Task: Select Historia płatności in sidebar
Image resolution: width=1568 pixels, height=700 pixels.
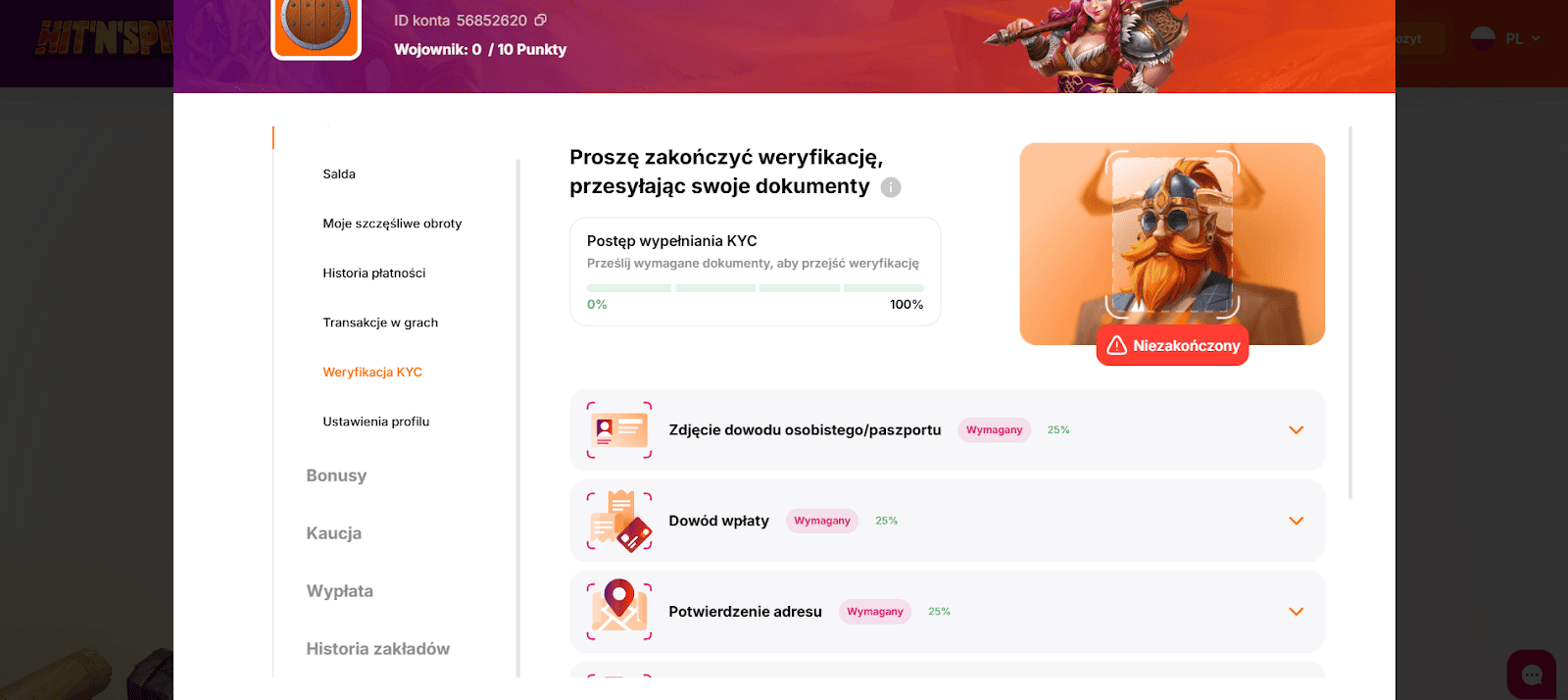Action: [x=374, y=274]
